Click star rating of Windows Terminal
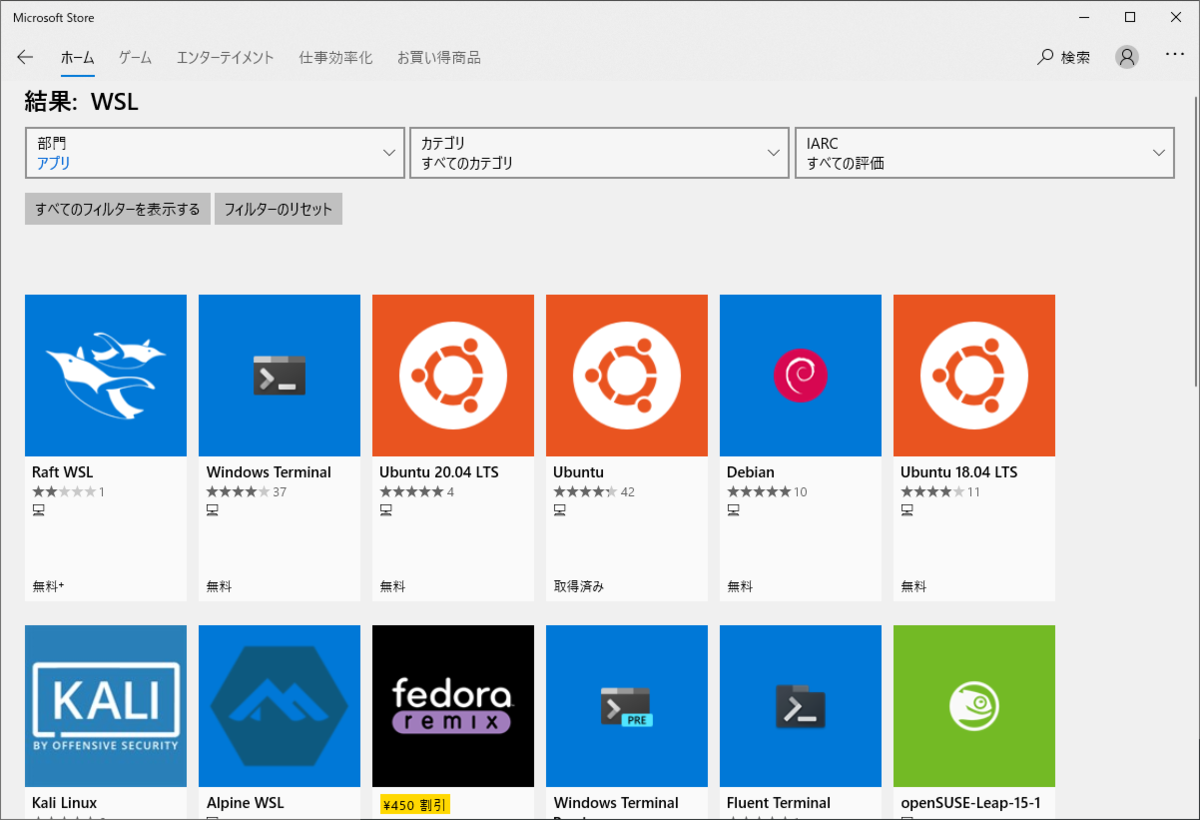 (x=238, y=492)
